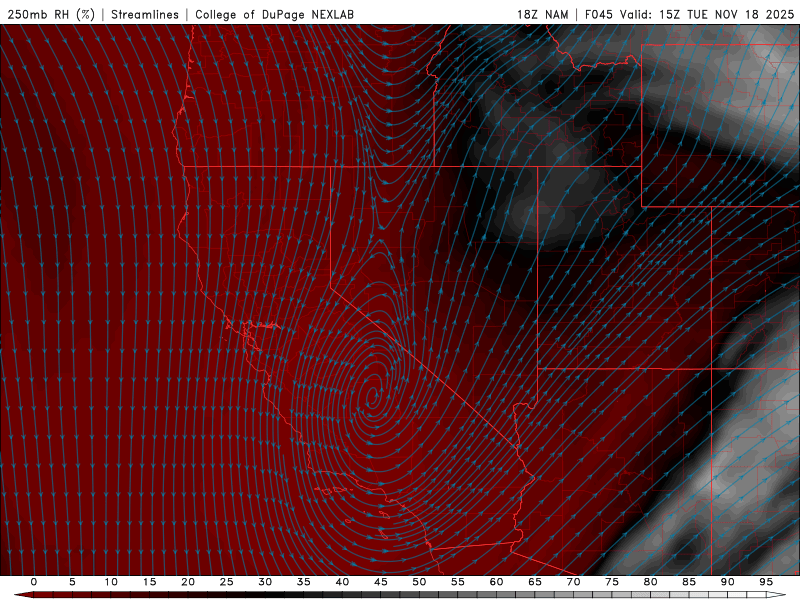Click the colorbar label "50"
This screenshot has width=800, height=600.
[x=419, y=582]
